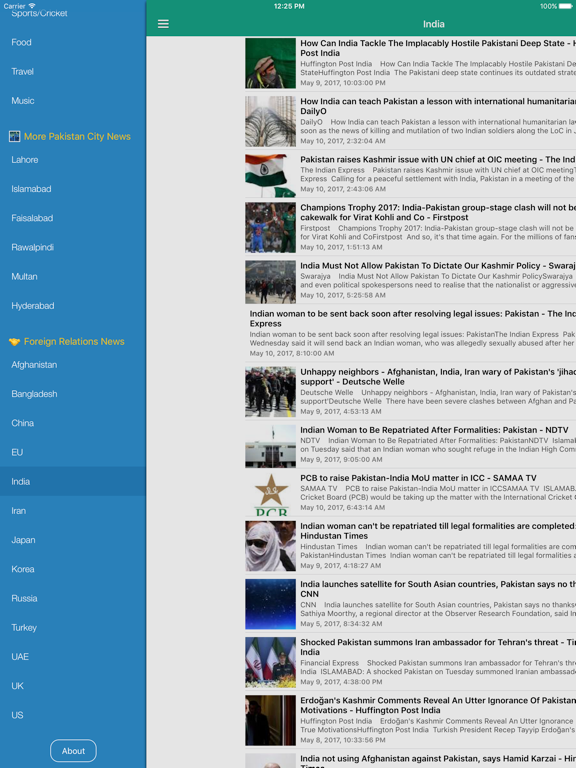Open Afghanistan foreign relations news
The height and width of the screenshot is (768, 576).
pos(72,365)
